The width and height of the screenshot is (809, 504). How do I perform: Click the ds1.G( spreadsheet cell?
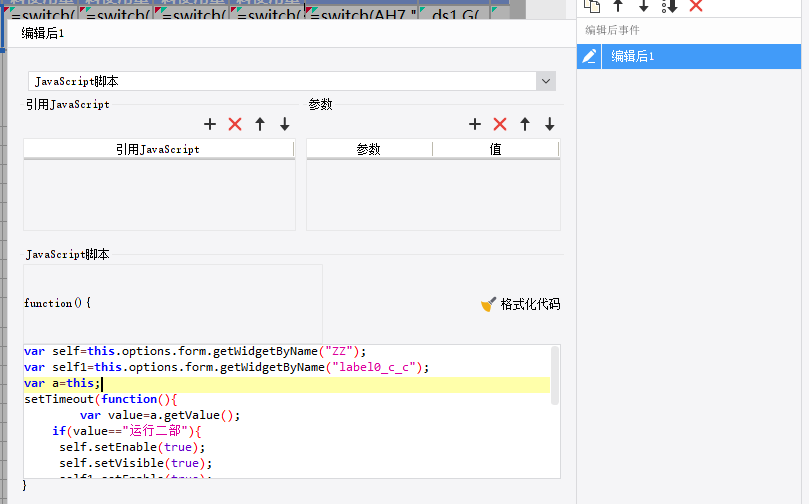coord(454,13)
